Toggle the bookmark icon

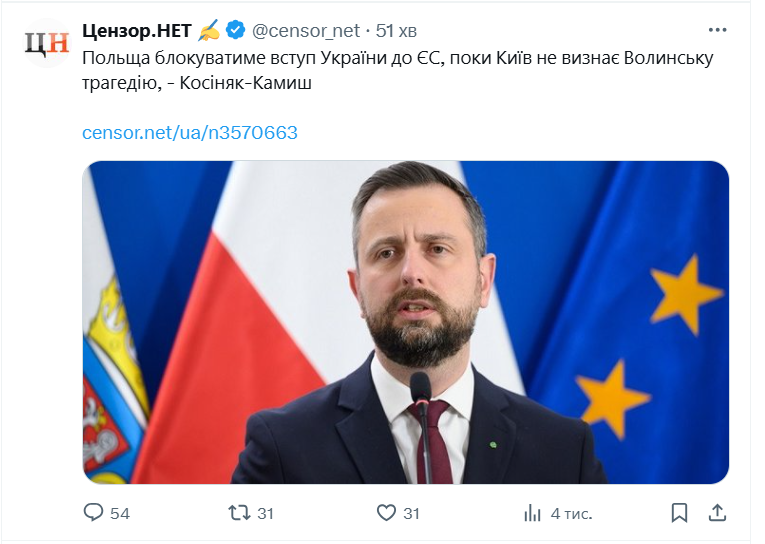[x=679, y=513]
